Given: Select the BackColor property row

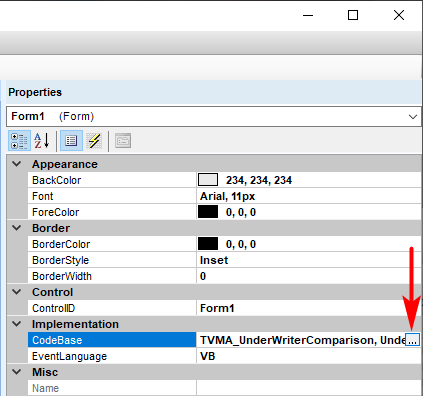Looking at the screenshot, I should (x=224, y=180).
